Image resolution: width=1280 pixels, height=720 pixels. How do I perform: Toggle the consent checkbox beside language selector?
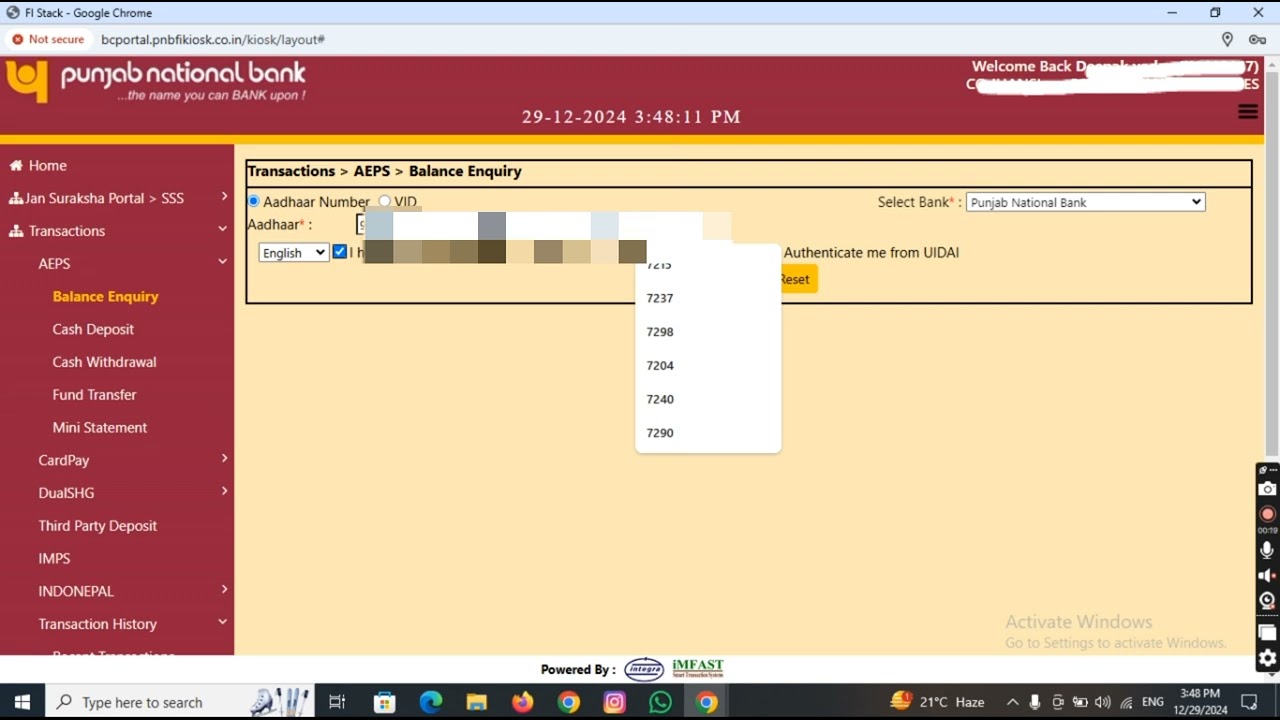(340, 252)
